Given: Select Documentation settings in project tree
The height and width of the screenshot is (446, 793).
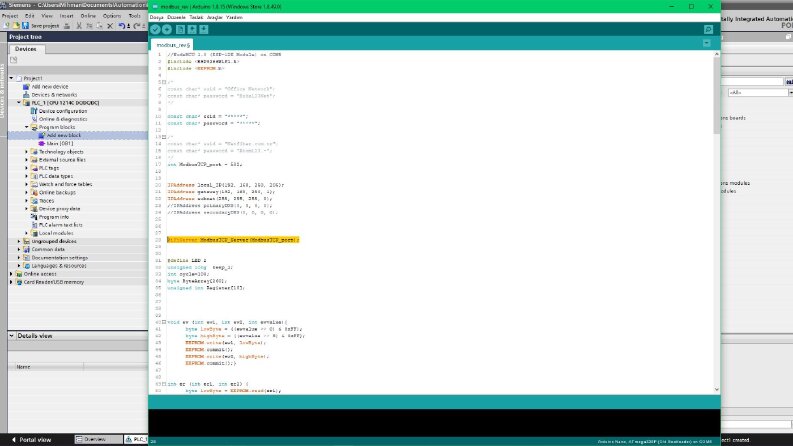Looking at the screenshot, I should click(59, 257).
